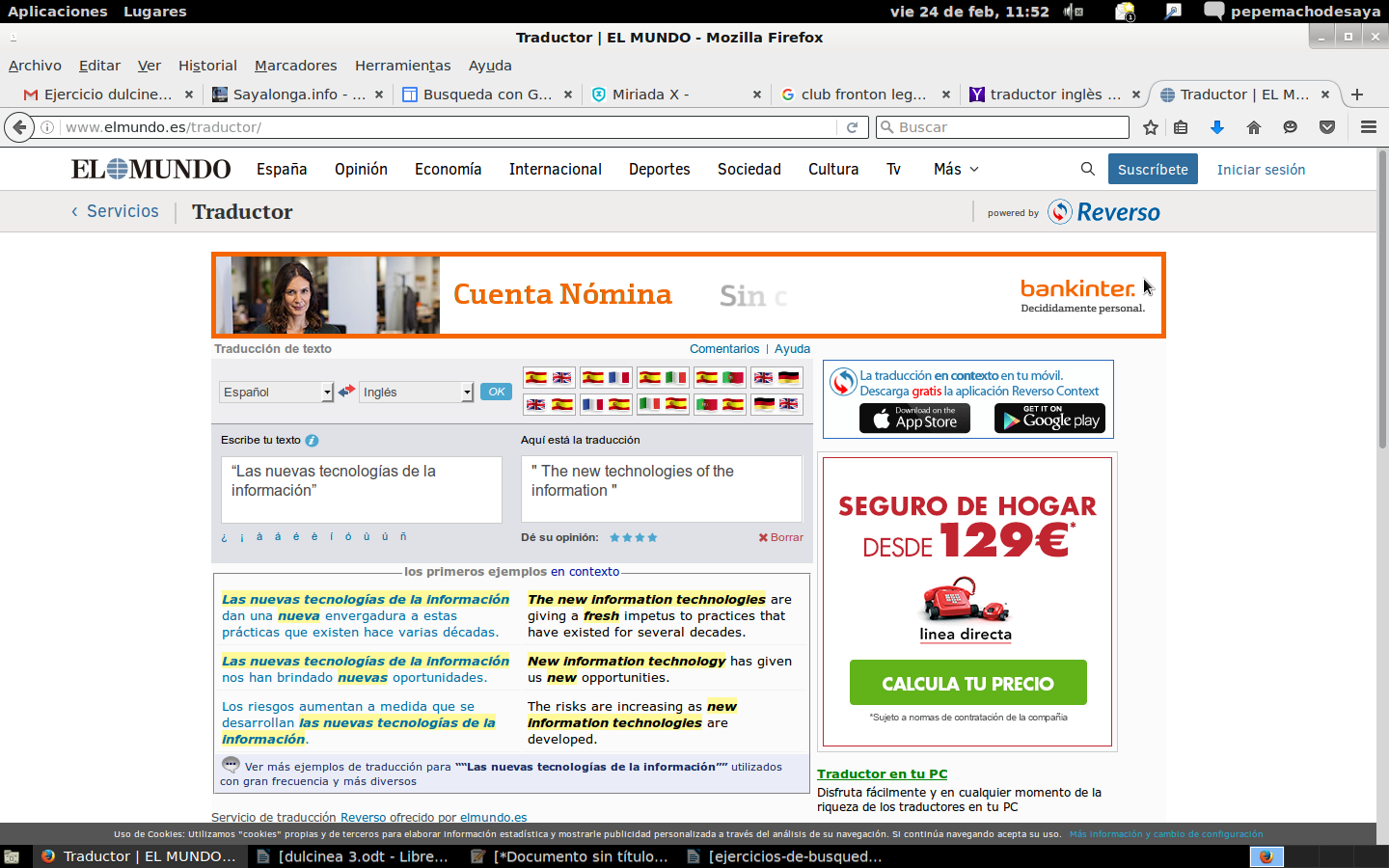The width and height of the screenshot is (1389, 868).
Task: Choose English to Spanish flag pair
Action: click(549, 404)
